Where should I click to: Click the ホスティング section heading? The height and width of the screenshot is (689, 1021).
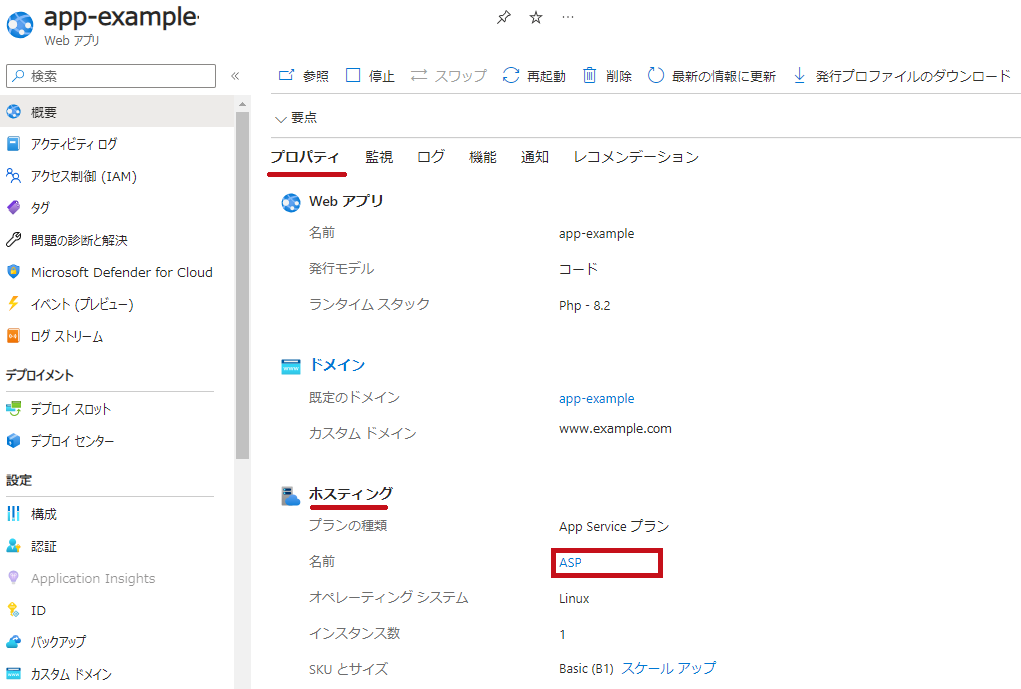pos(351,494)
